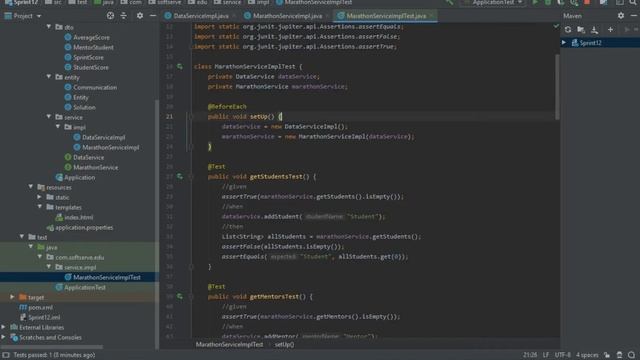Click the red Stop button in toolbar
This screenshot has width=640, height=360.
pos(587,2)
